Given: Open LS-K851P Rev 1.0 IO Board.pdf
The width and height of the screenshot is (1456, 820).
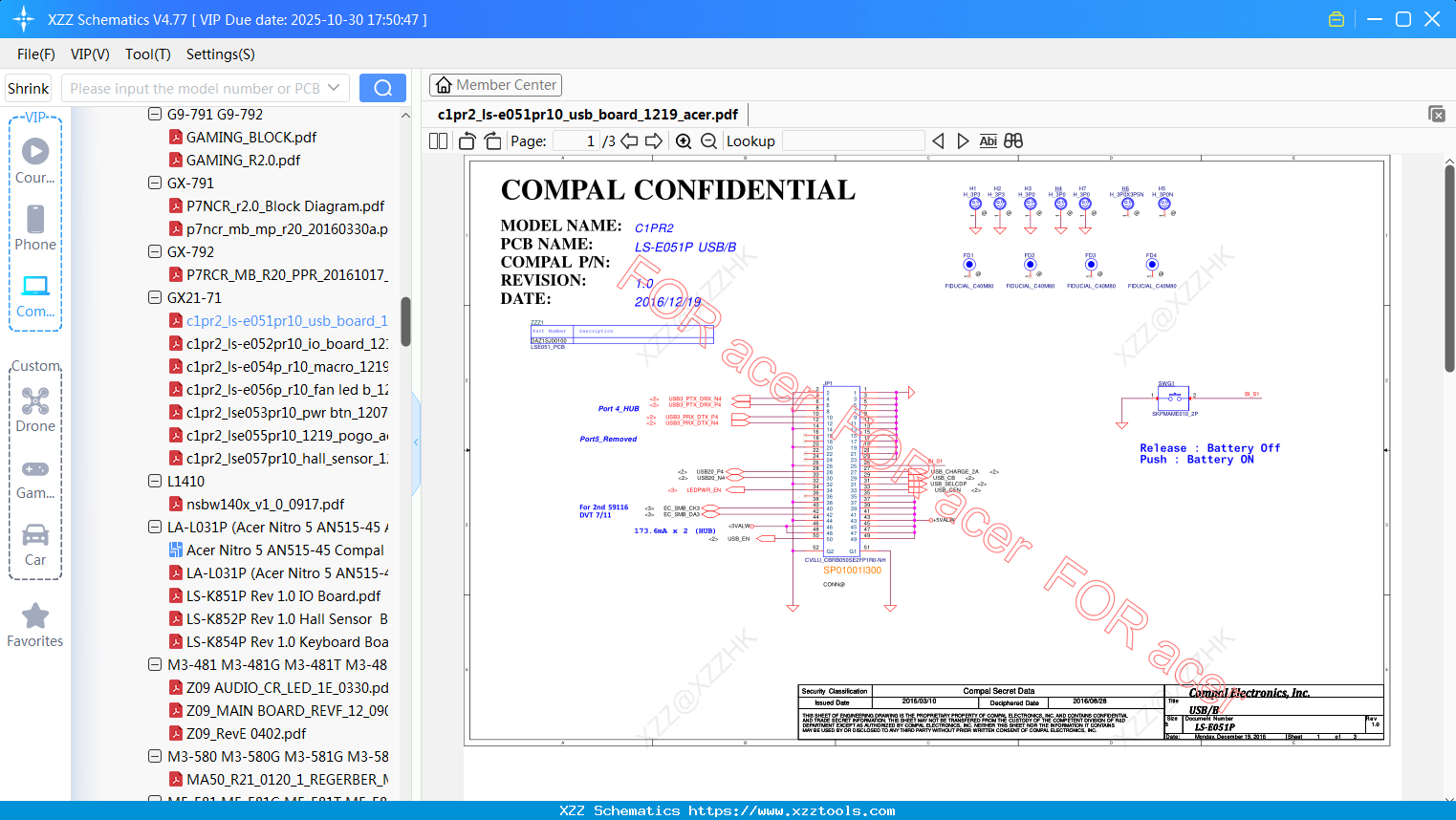Looking at the screenshot, I should click(x=283, y=595).
